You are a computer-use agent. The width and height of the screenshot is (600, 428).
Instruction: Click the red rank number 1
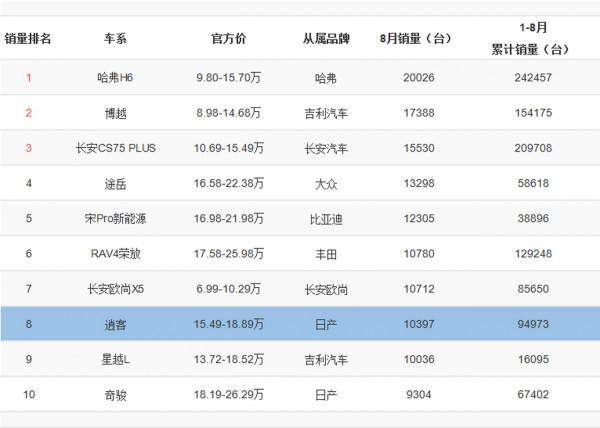tap(29, 77)
